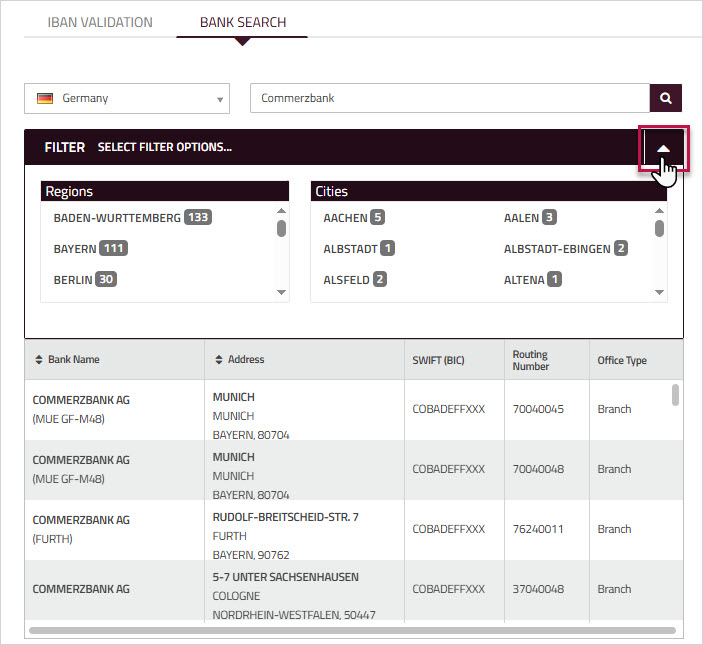Click the magnifier search button
This screenshot has height=645, width=703.
coord(665,98)
